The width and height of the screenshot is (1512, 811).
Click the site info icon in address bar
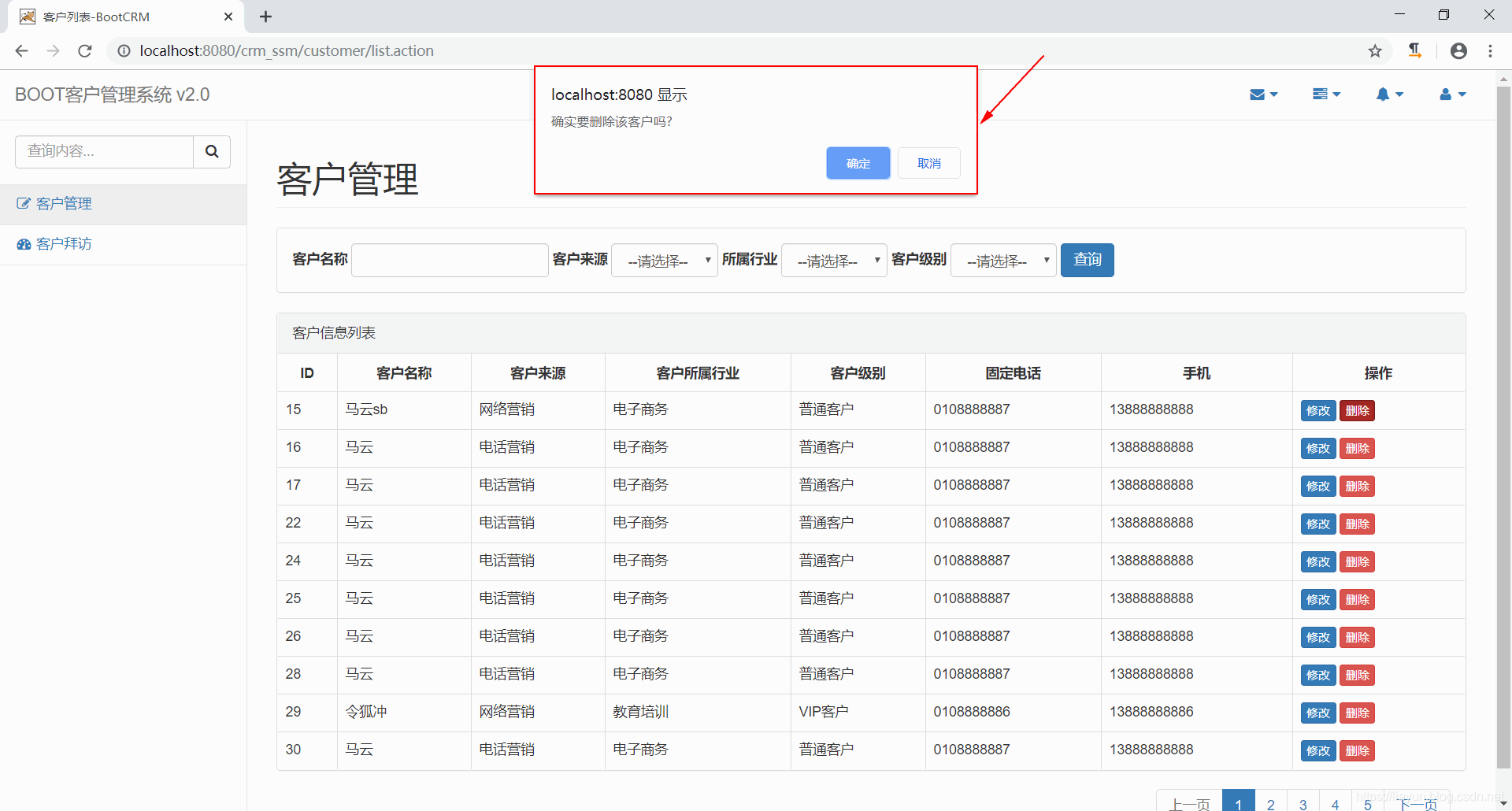click(124, 51)
